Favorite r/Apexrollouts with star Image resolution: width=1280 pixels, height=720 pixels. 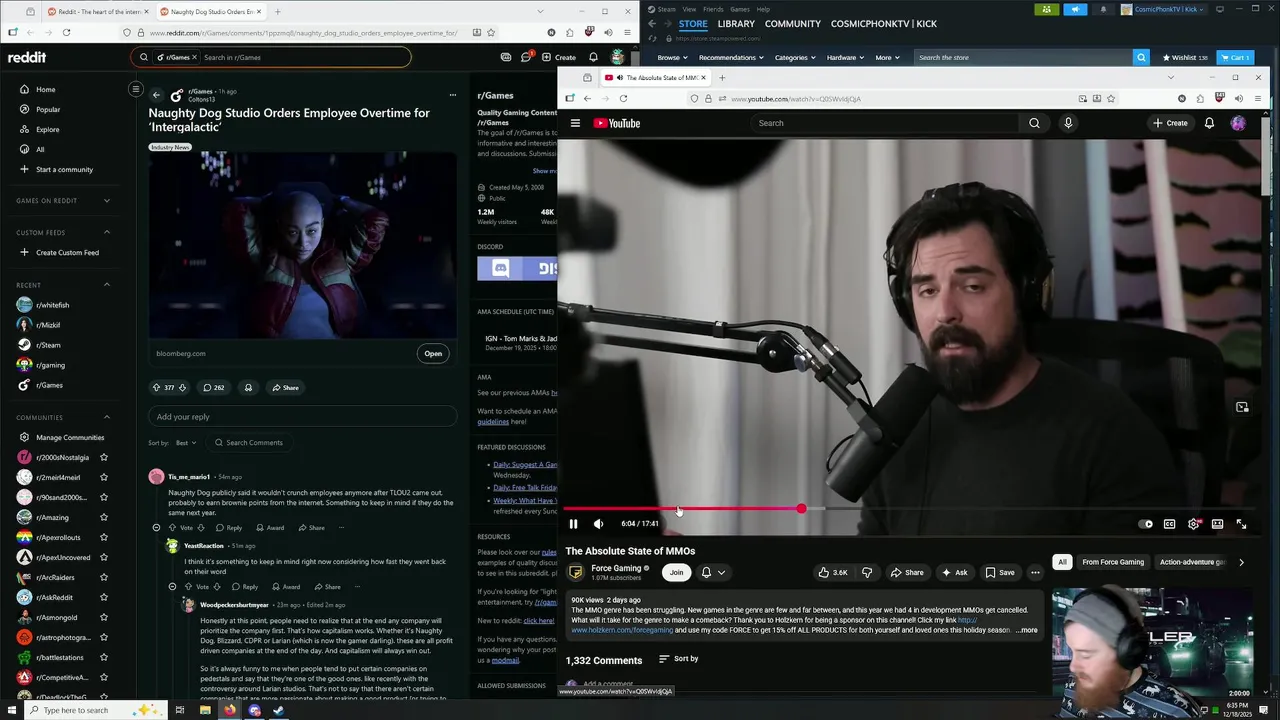pos(104,537)
